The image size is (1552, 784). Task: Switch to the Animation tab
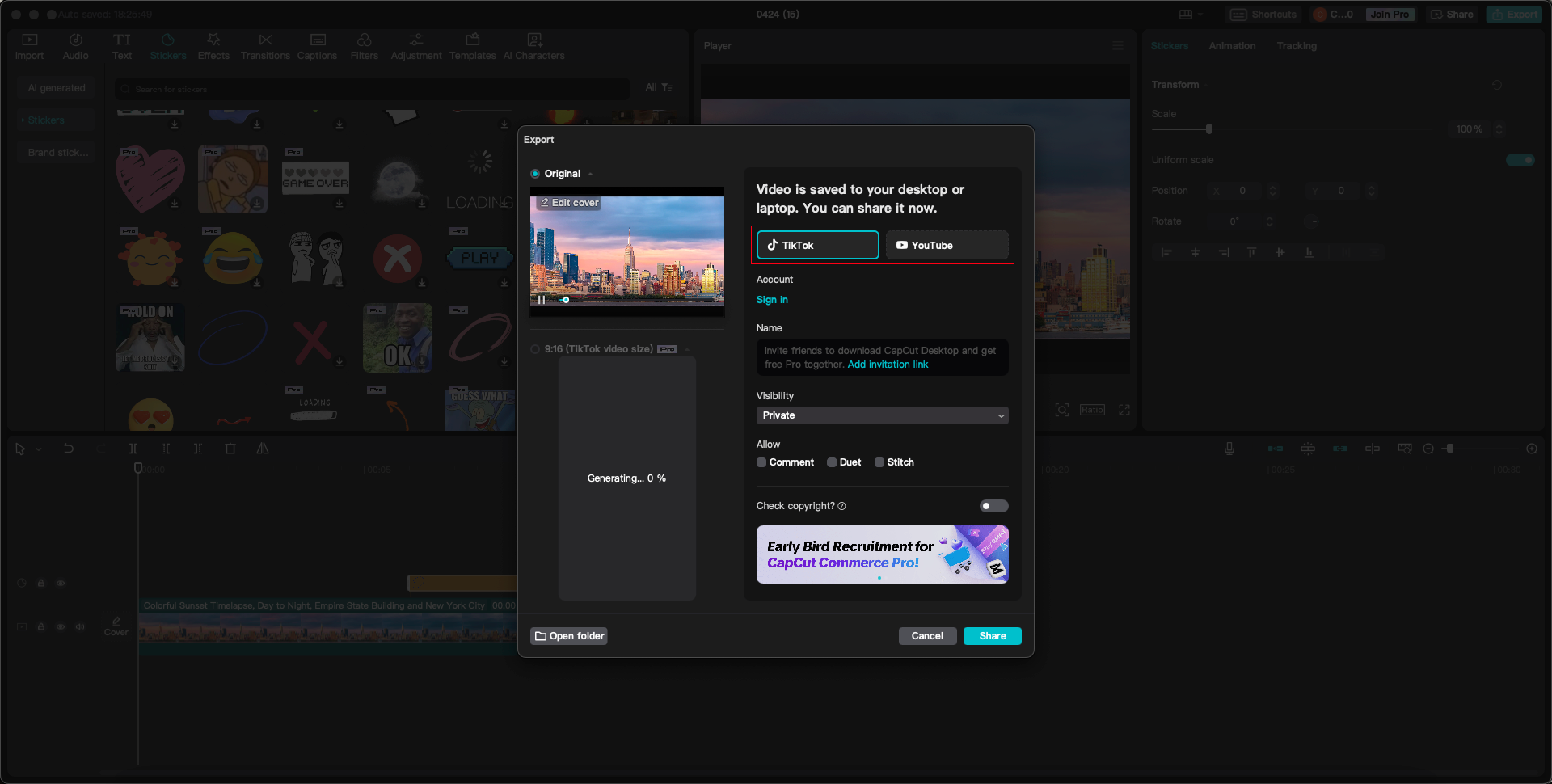pyautogui.click(x=1232, y=46)
